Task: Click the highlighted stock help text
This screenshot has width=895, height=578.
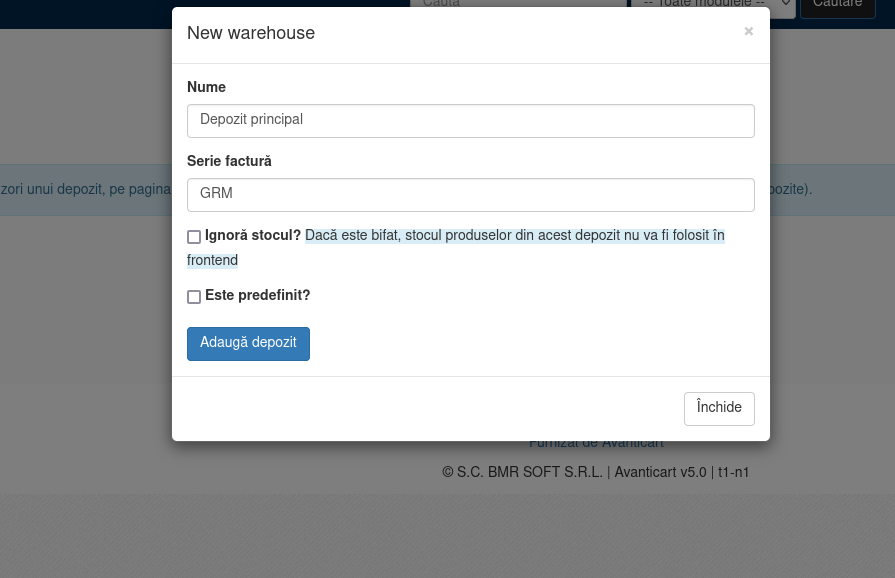Action: point(456,248)
